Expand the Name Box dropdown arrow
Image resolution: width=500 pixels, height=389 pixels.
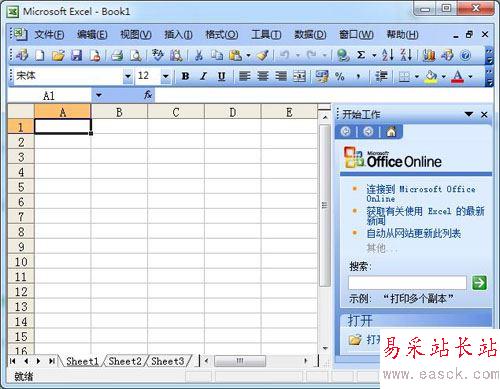tap(99, 95)
